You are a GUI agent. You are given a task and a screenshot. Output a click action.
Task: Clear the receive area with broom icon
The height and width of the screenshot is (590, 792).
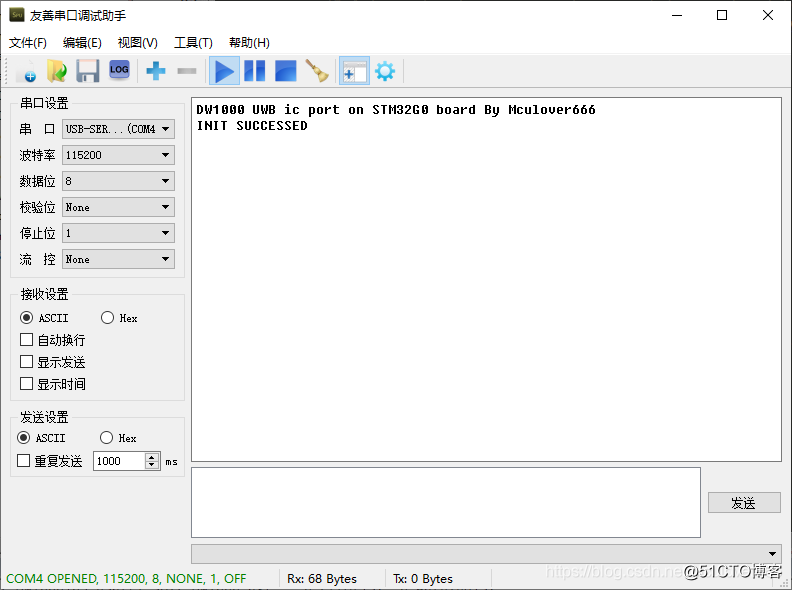click(x=317, y=71)
